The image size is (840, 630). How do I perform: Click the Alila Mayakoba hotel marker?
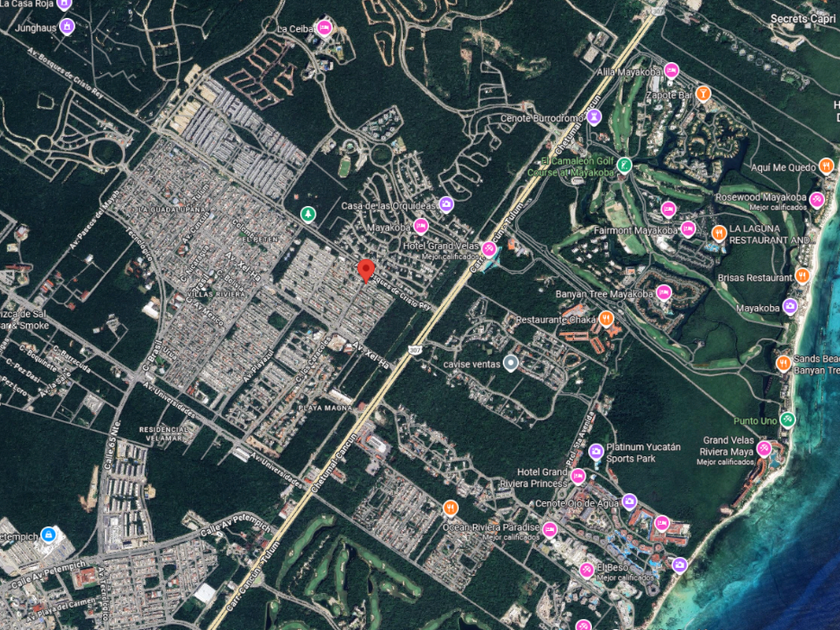[671, 70]
